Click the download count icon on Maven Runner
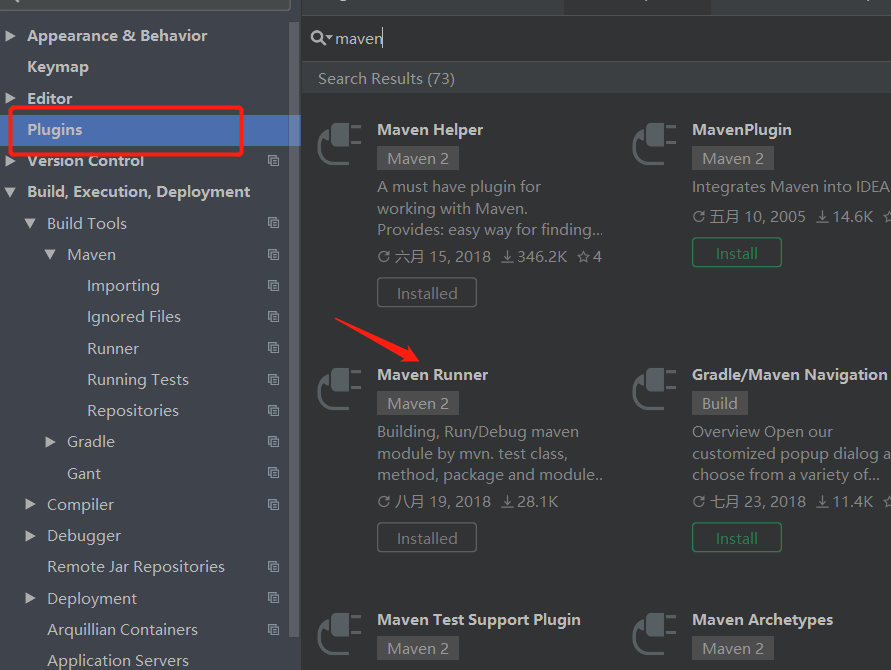Image resolution: width=891 pixels, height=670 pixels. (507, 502)
